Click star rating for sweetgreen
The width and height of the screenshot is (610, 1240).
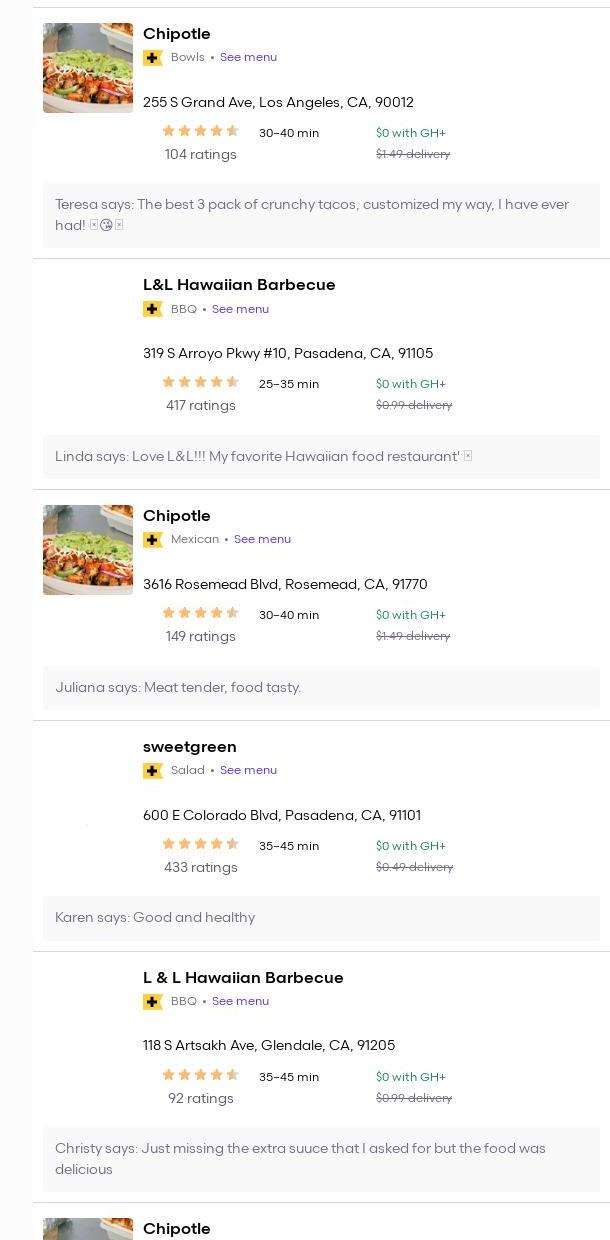click(200, 844)
